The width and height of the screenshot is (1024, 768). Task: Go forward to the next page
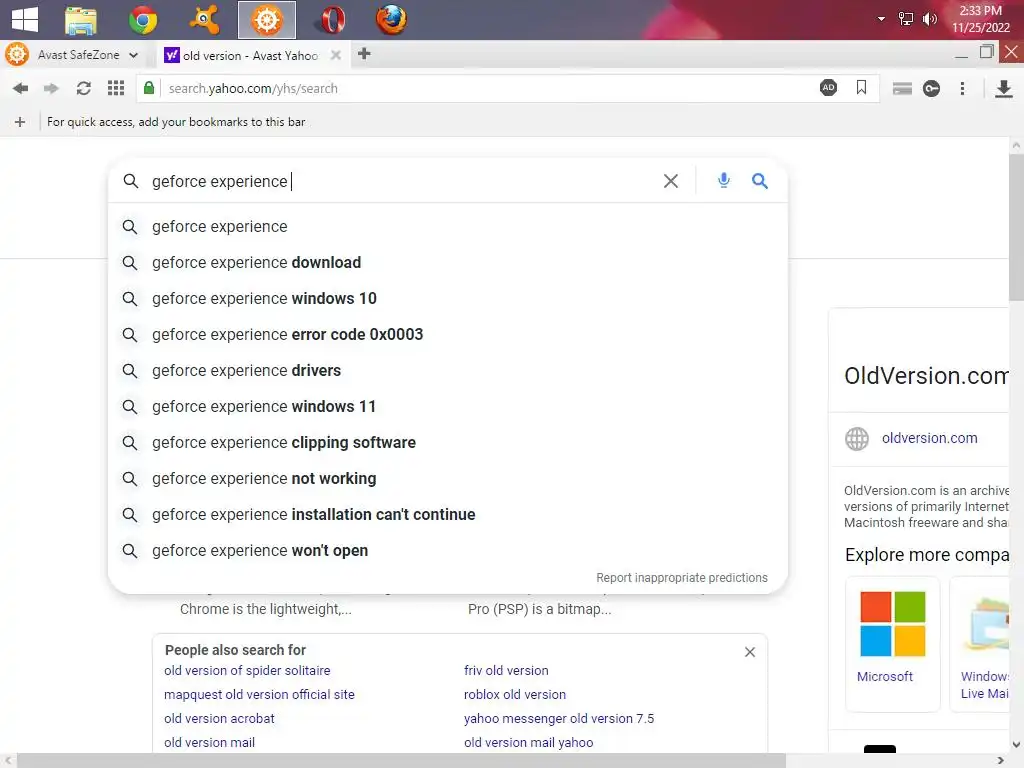point(51,88)
